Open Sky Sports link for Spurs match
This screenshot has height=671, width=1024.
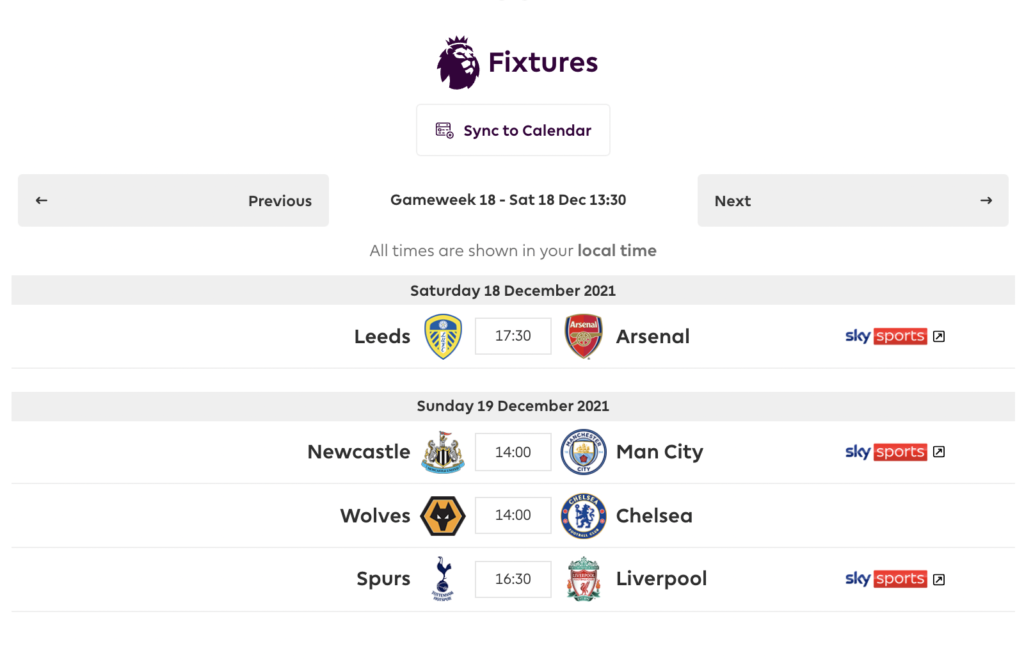tap(895, 579)
